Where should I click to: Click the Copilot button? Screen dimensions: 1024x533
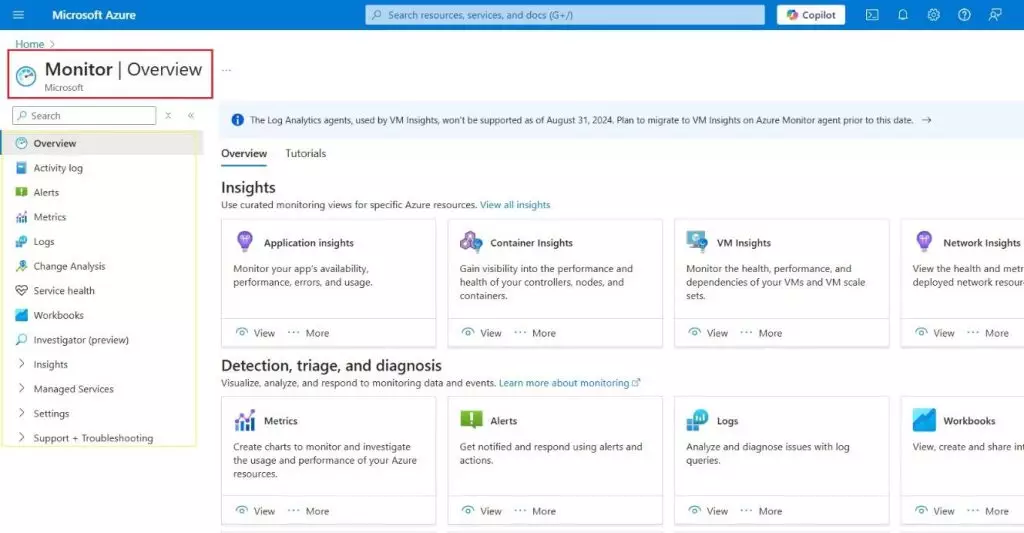coord(811,15)
